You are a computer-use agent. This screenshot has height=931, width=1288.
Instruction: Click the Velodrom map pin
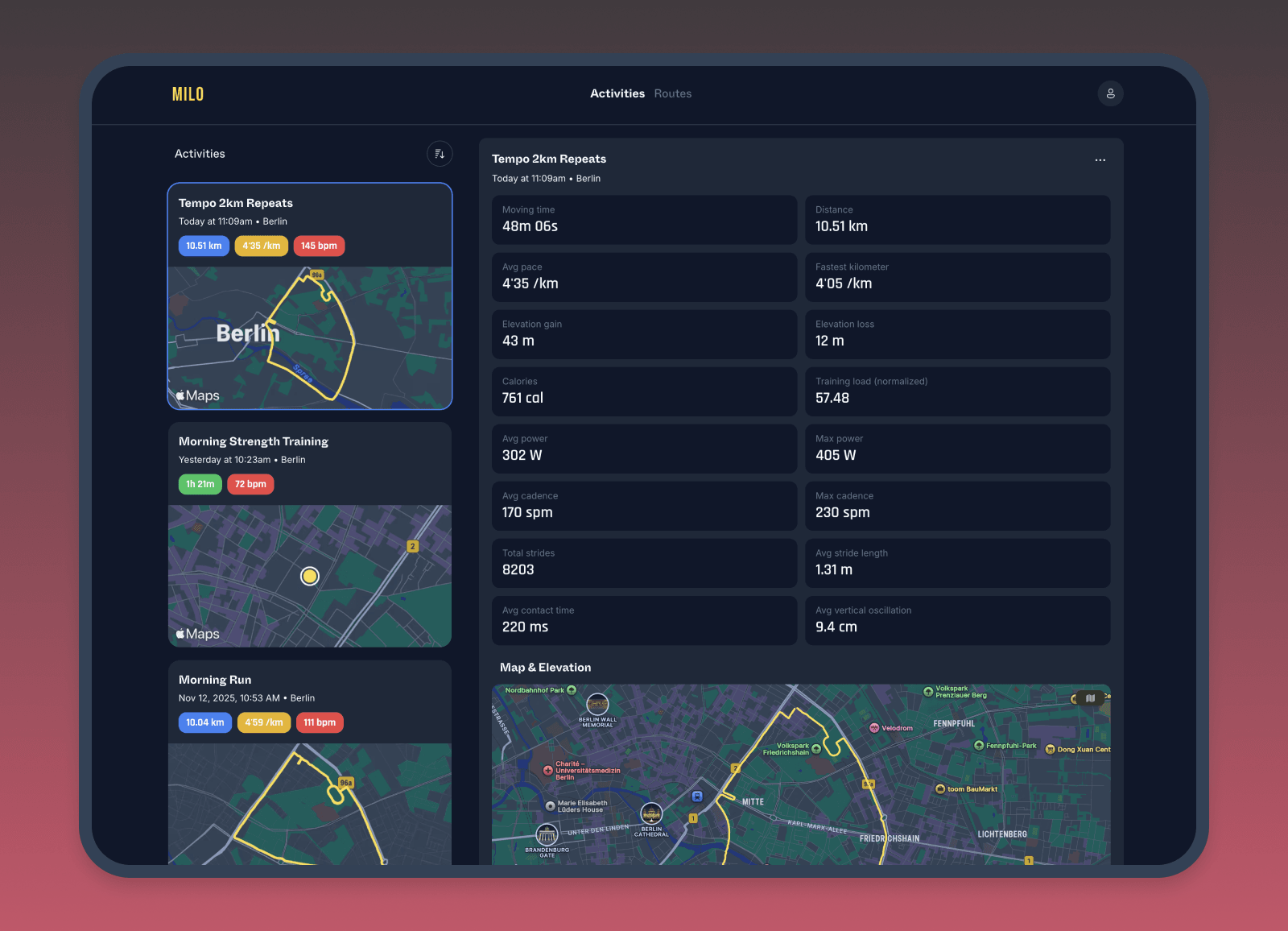click(x=874, y=728)
